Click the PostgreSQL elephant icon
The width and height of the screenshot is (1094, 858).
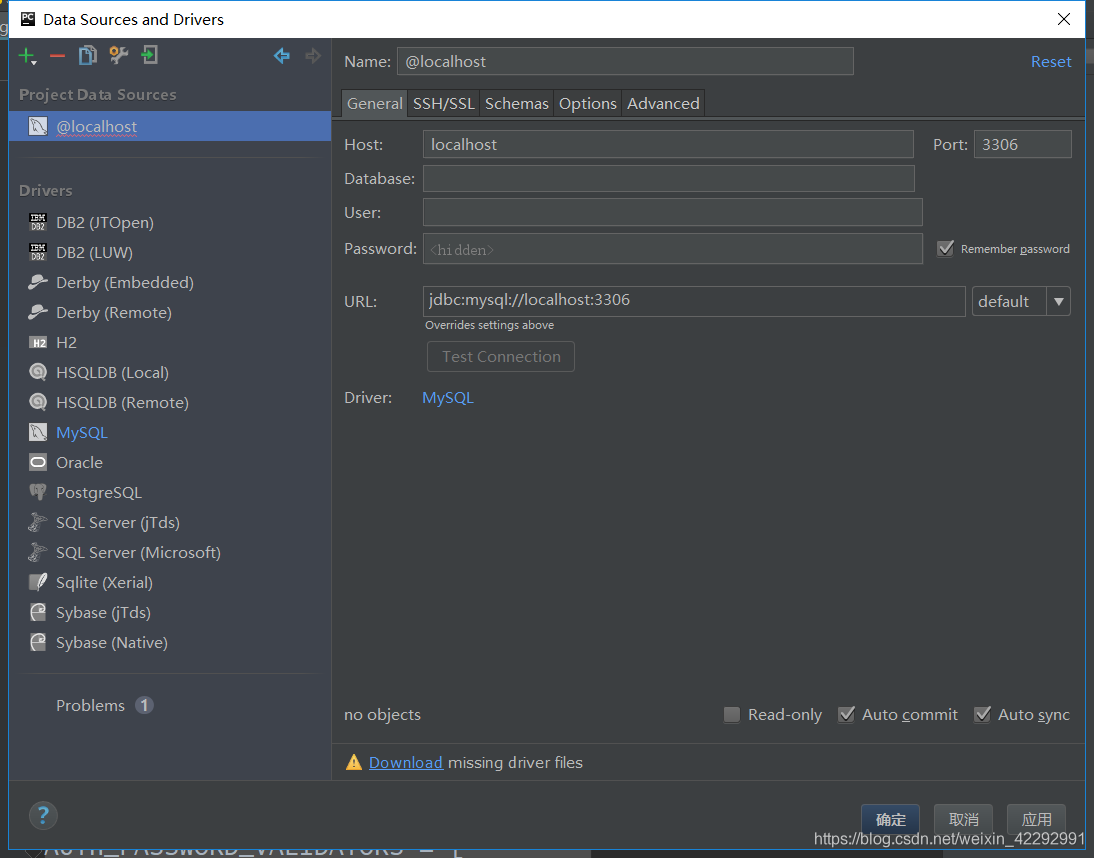point(38,492)
